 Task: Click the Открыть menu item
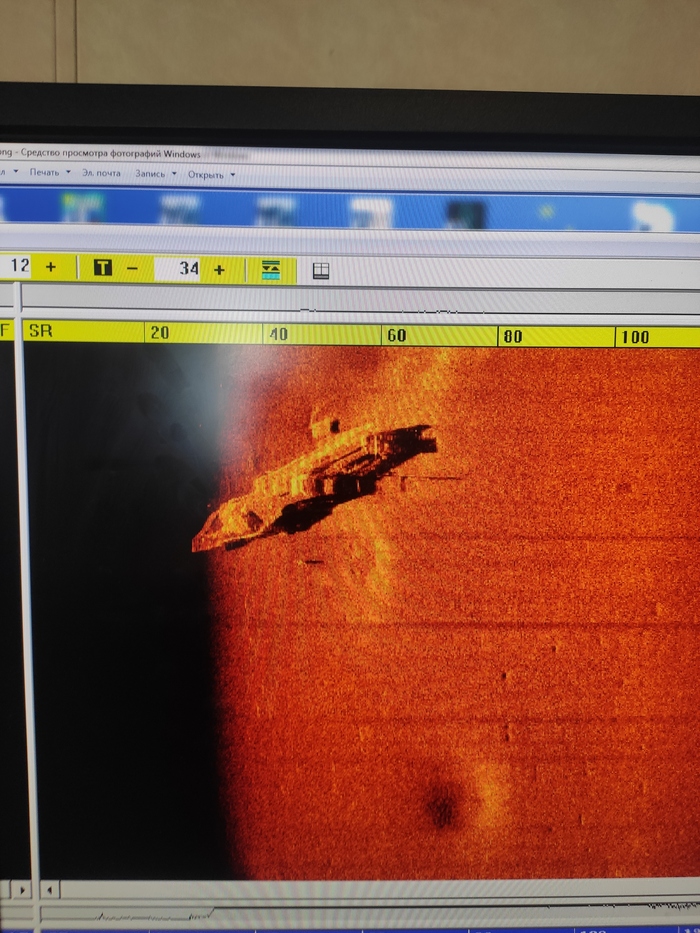tap(209, 175)
